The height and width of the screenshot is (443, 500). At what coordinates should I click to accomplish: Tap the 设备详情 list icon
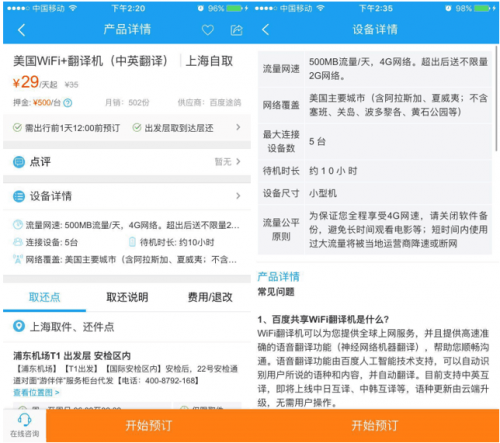tap(19, 196)
